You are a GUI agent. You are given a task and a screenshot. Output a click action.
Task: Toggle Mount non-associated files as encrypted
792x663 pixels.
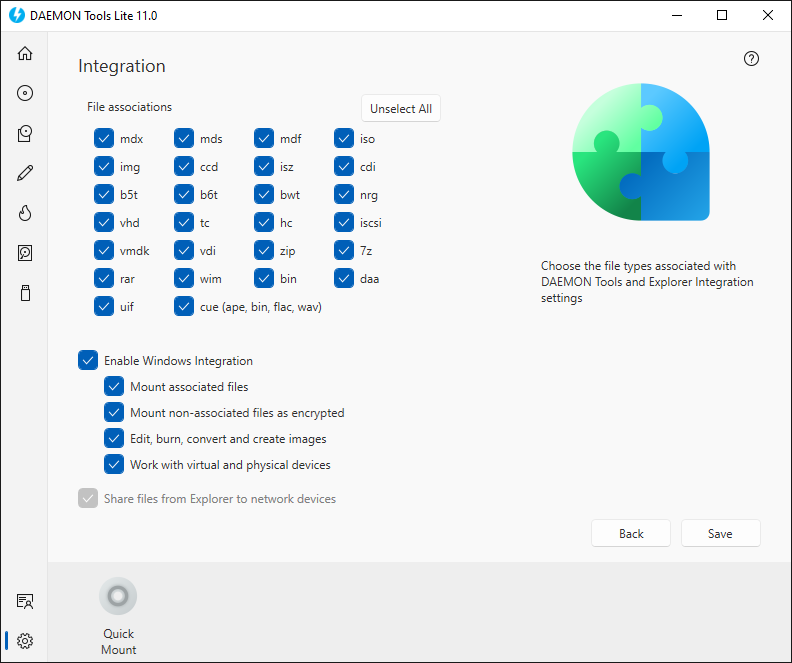tap(114, 413)
